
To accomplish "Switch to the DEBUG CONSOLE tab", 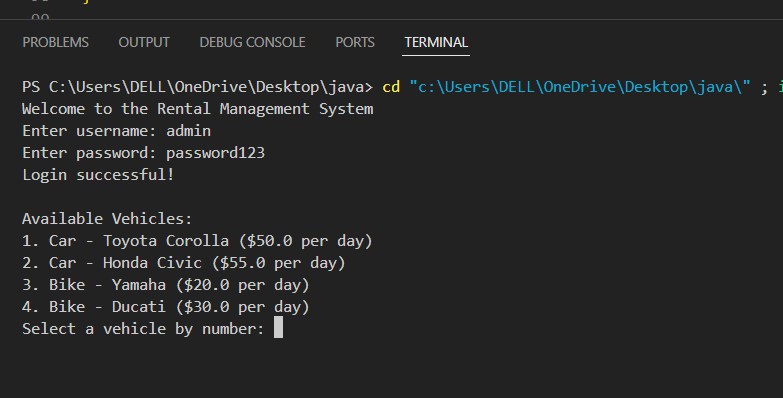I will tap(252, 42).
